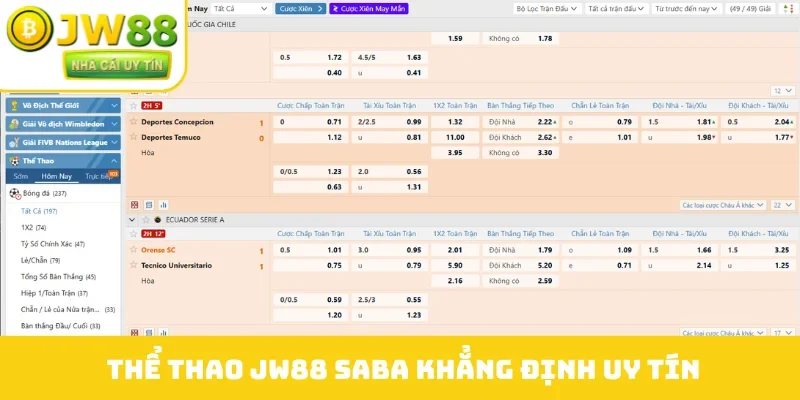Pick draw odds 3.95 for Chile match
This screenshot has width=800, height=400.
click(455, 153)
